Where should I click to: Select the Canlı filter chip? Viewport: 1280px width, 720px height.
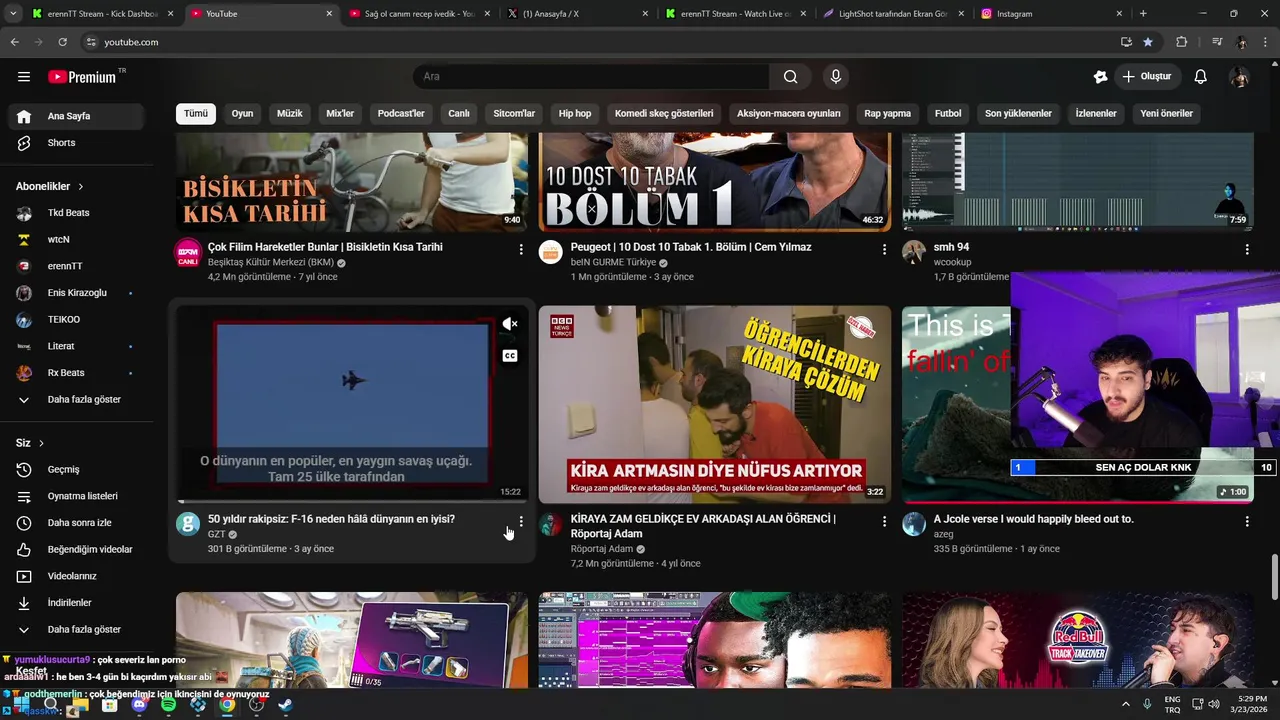[459, 114]
